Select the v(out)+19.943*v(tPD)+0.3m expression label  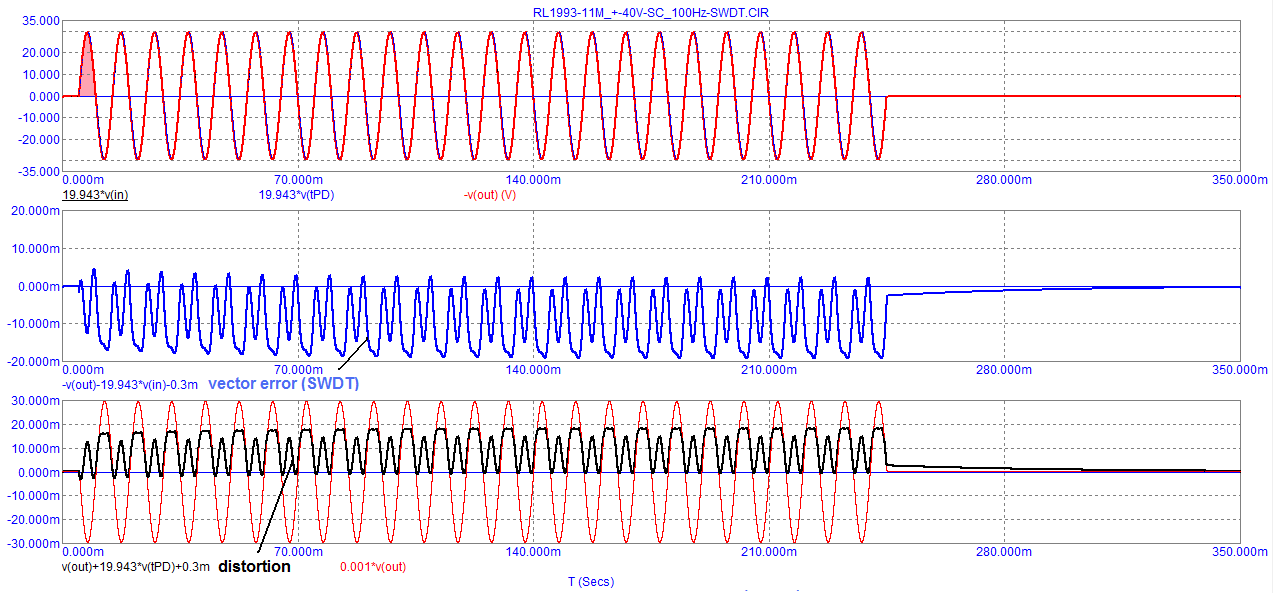(x=137, y=566)
